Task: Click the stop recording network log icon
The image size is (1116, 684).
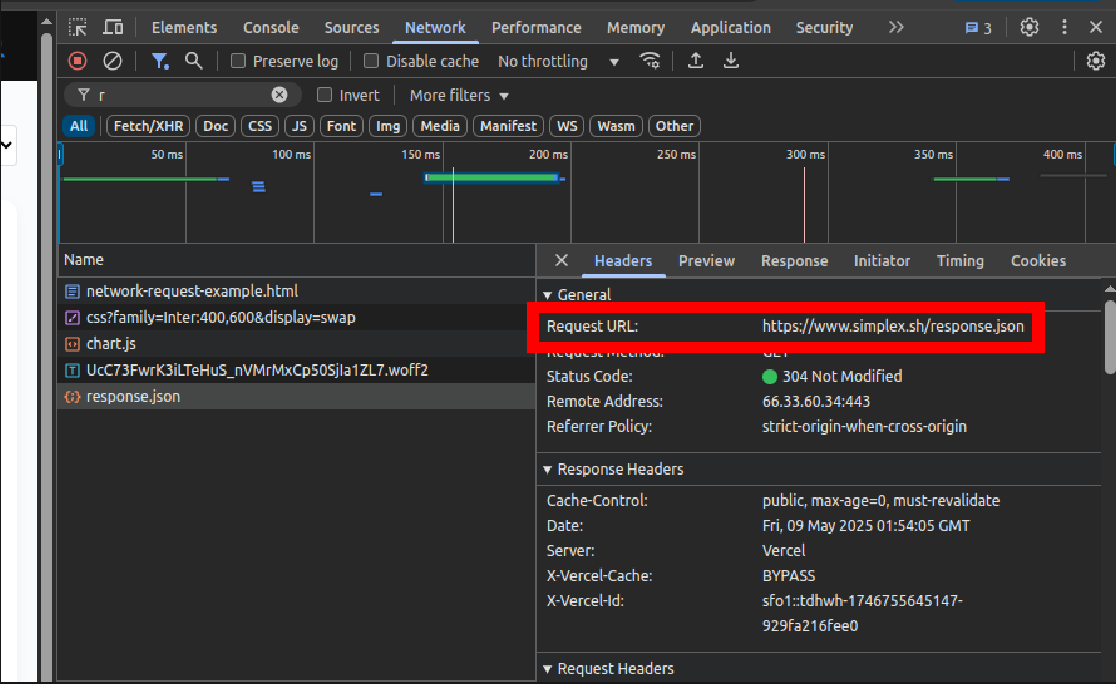Action: pyautogui.click(x=77, y=61)
